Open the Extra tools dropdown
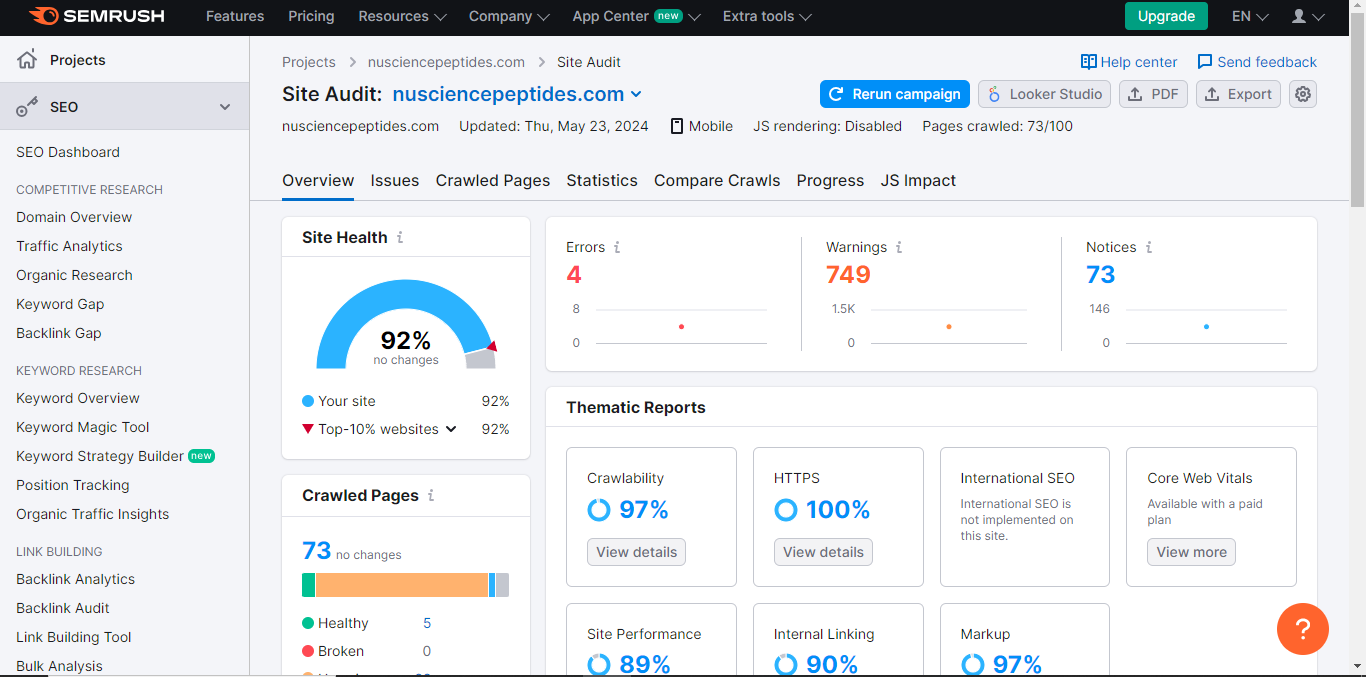The image size is (1366, 677). point(767,16)
